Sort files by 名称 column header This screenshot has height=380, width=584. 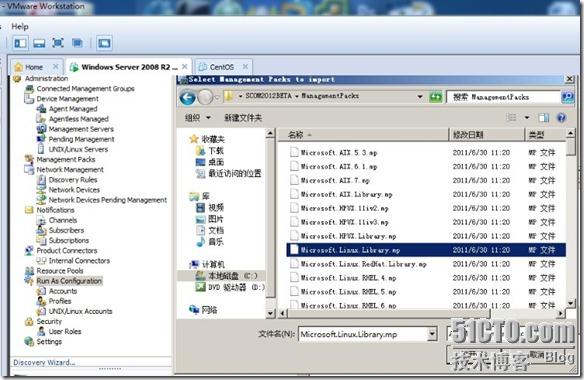click(363, 135)
